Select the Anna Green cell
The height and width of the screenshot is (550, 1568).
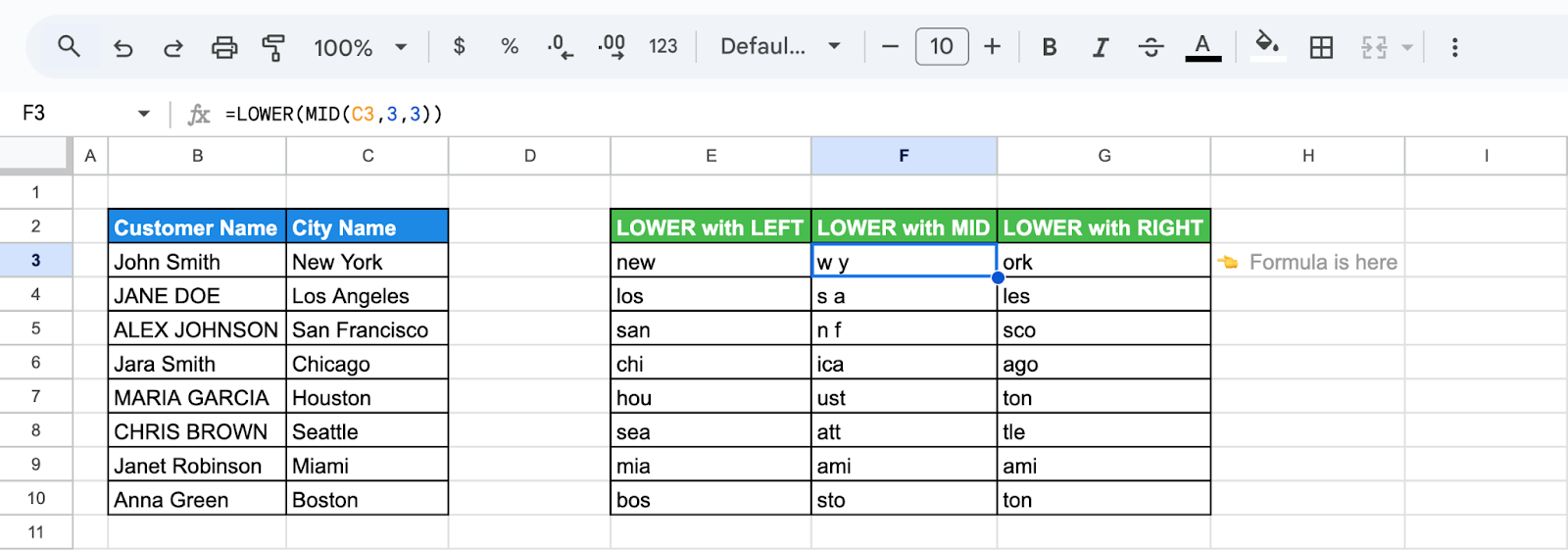point(197,499)
